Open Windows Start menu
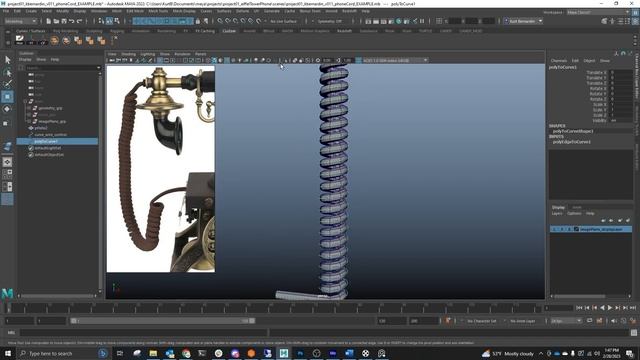The height and width of the screenshot is (360, 640). coord(8,353)
